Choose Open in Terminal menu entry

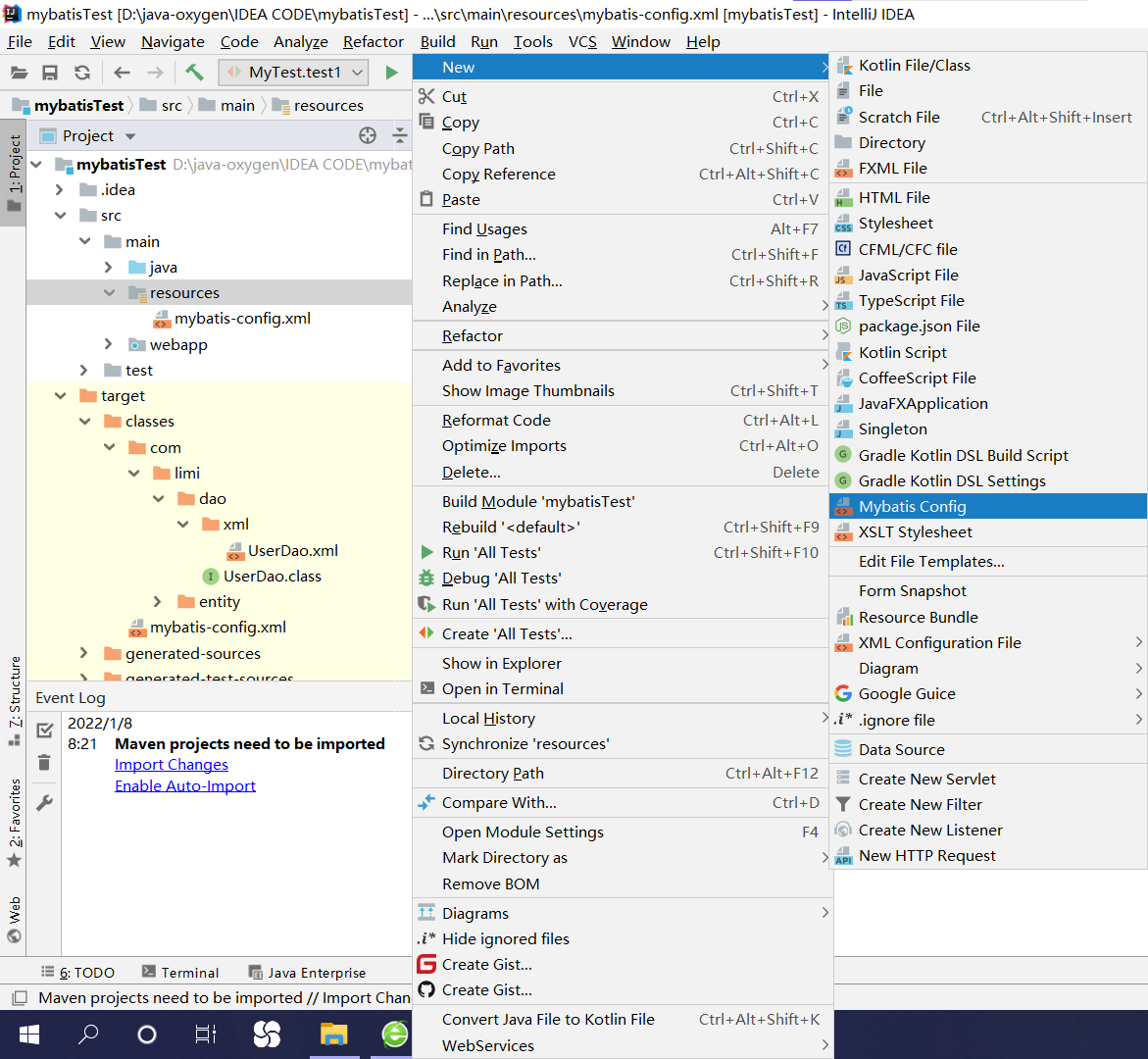click(623, 689)
